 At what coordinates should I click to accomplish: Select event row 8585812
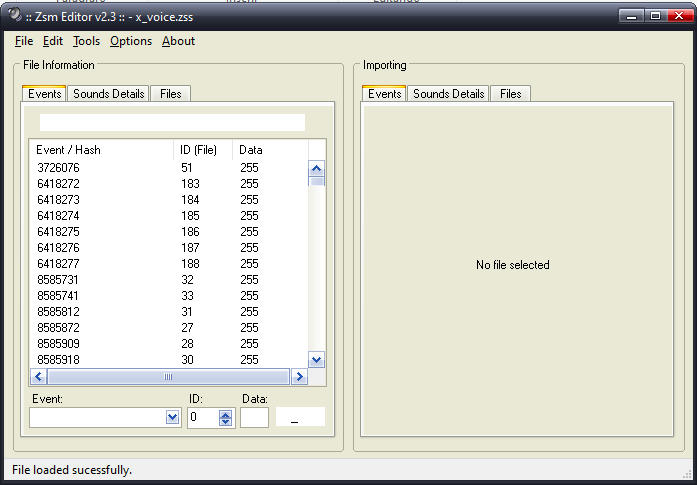coord(169,312)
